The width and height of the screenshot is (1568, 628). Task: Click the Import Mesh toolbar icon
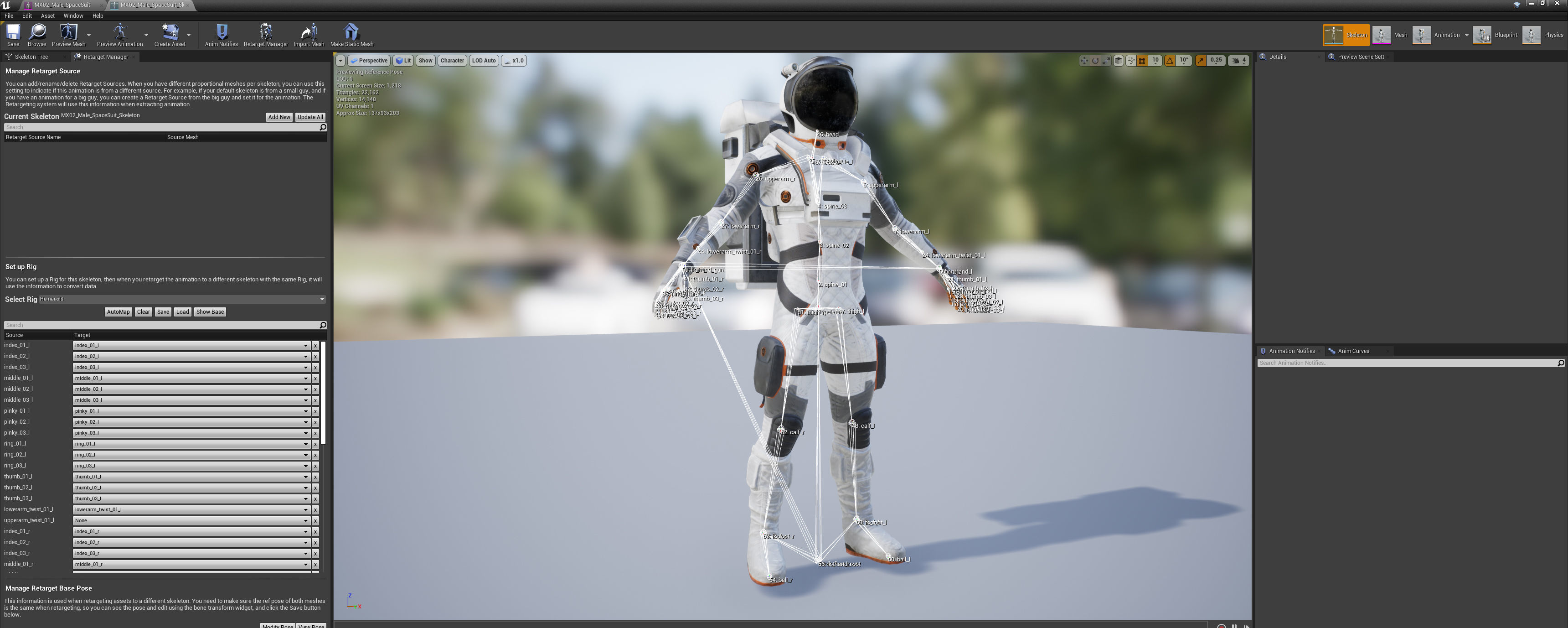click(x=309, y=31)
